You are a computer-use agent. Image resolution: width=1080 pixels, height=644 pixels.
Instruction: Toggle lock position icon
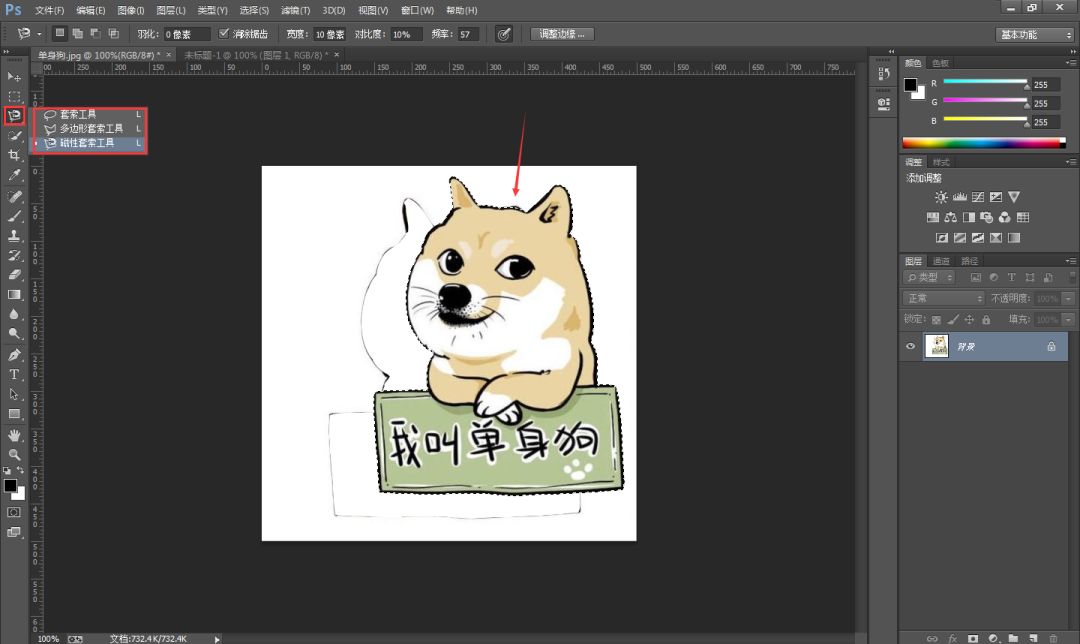click(x=969, y=320)
